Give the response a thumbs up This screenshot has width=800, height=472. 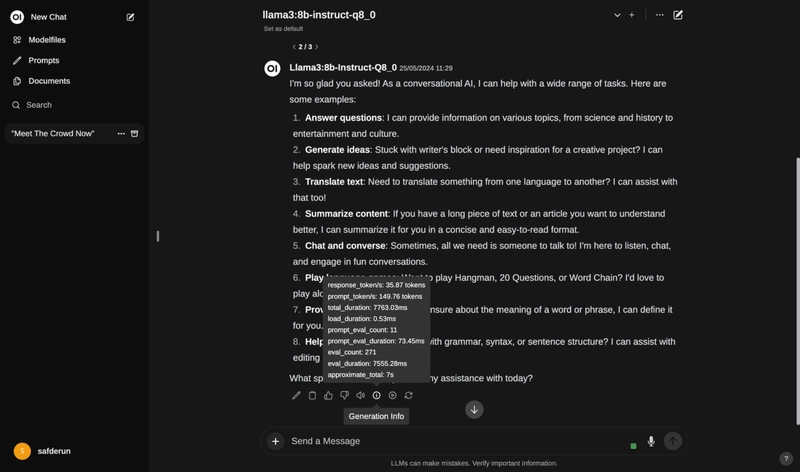coord(328,395)
